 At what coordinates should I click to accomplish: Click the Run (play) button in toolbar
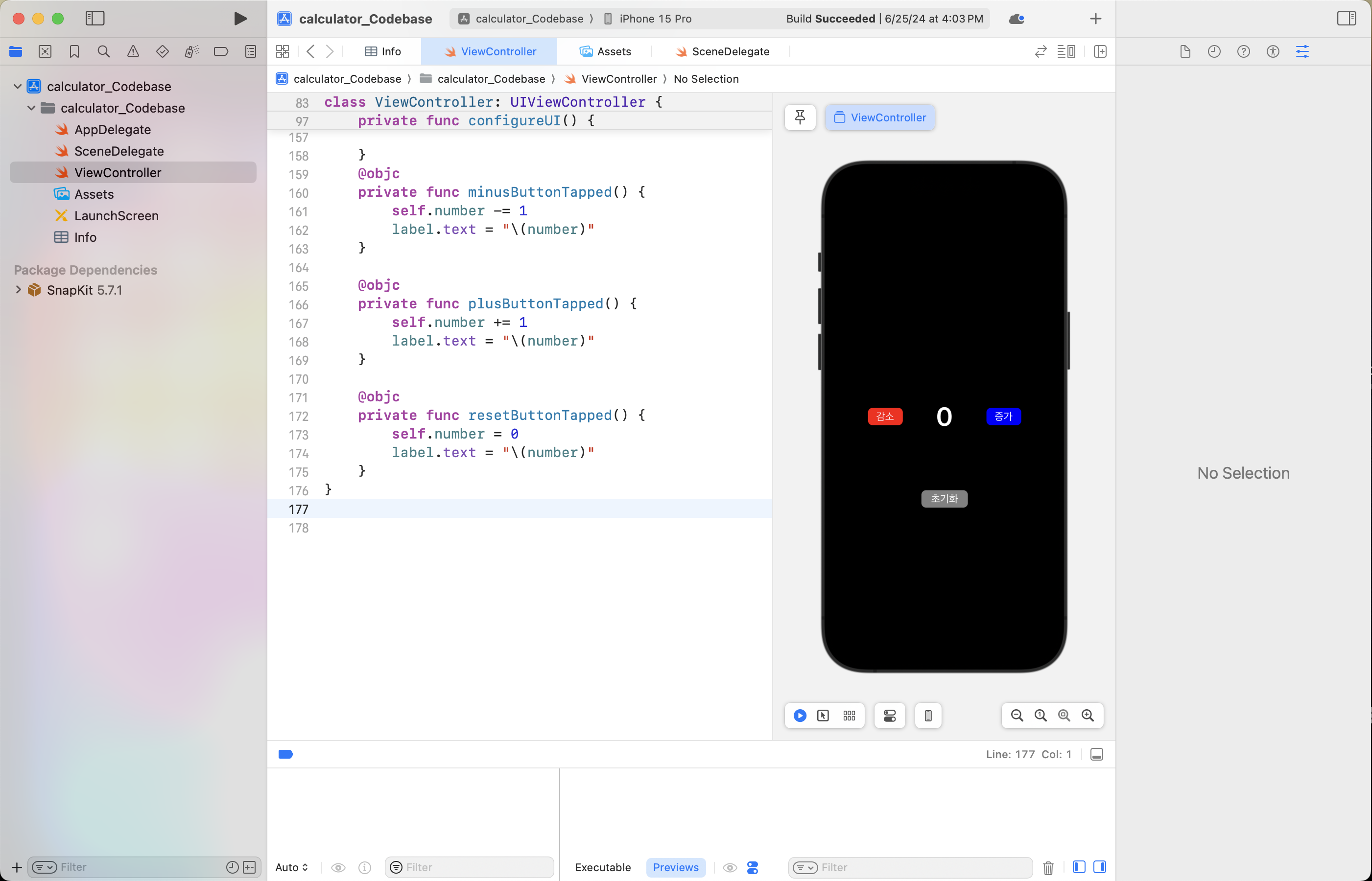pos(240,18)
